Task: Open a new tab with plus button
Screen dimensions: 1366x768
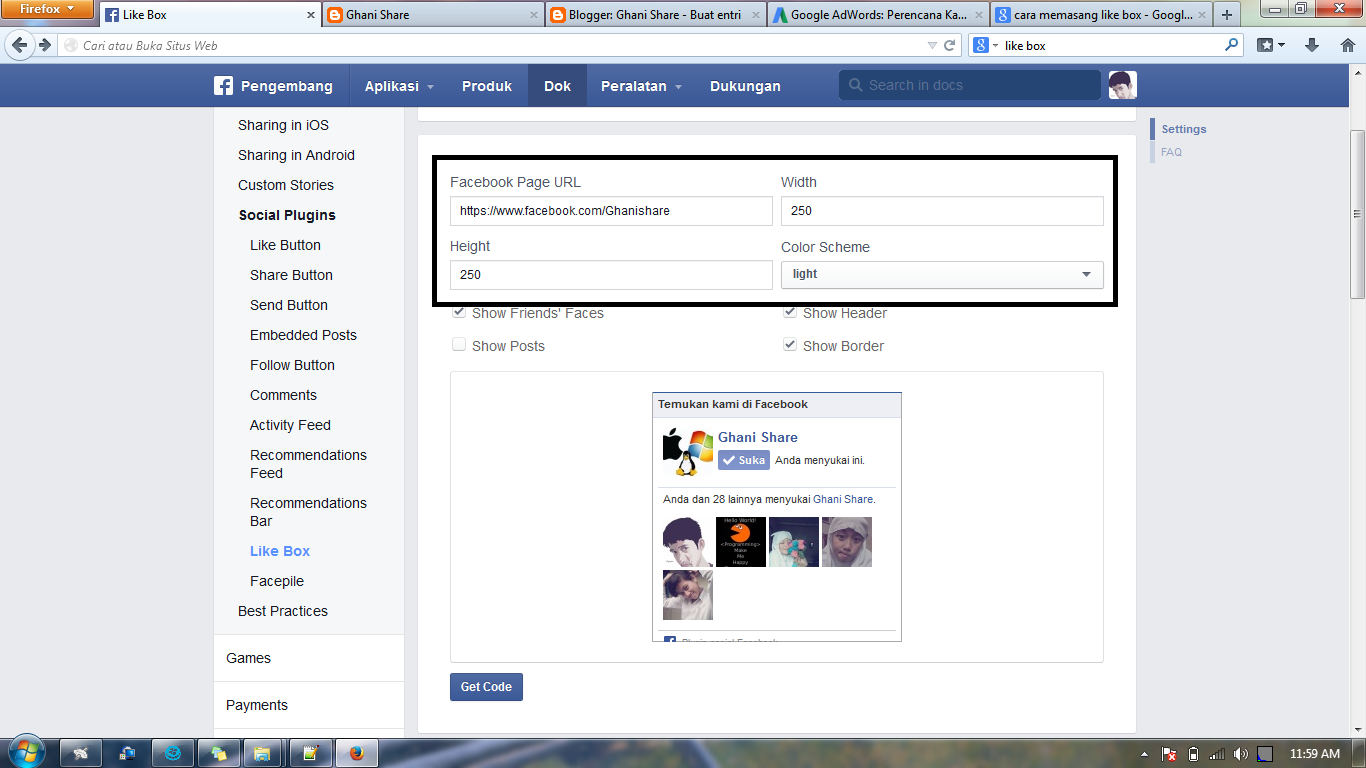Action: (1227, 15)
